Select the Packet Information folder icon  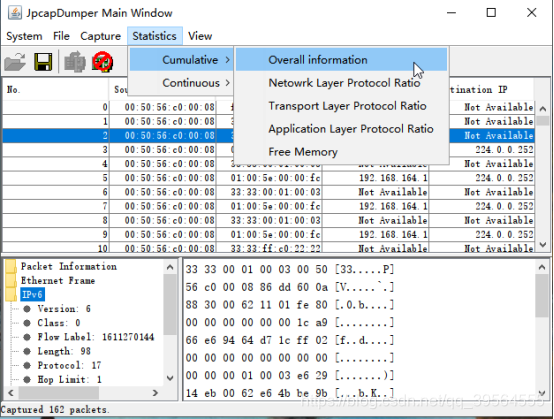pyautogui.click(x=11, y=266)
